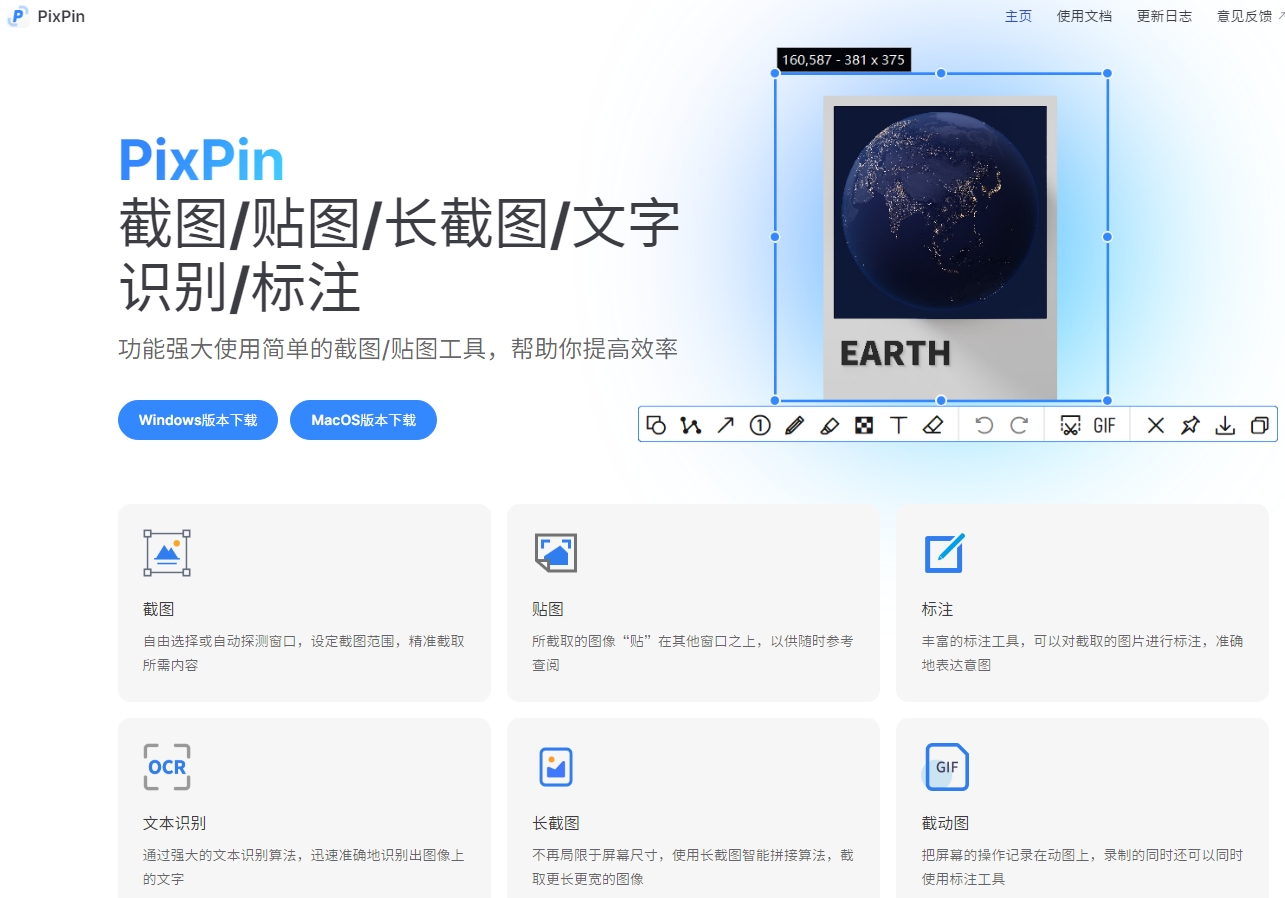Click the 贴图 feature card icon
The height and width of the screenshot is (898, 1285).
coord(555,553)
